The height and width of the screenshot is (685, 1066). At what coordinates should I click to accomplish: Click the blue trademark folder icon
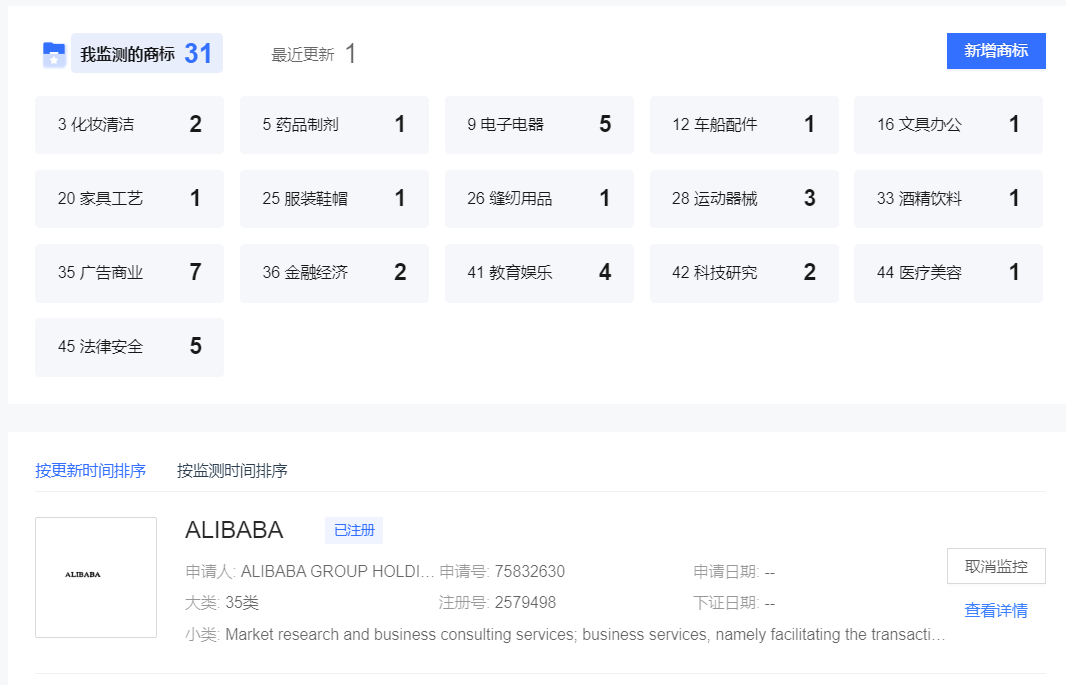(x=55, y=53)
